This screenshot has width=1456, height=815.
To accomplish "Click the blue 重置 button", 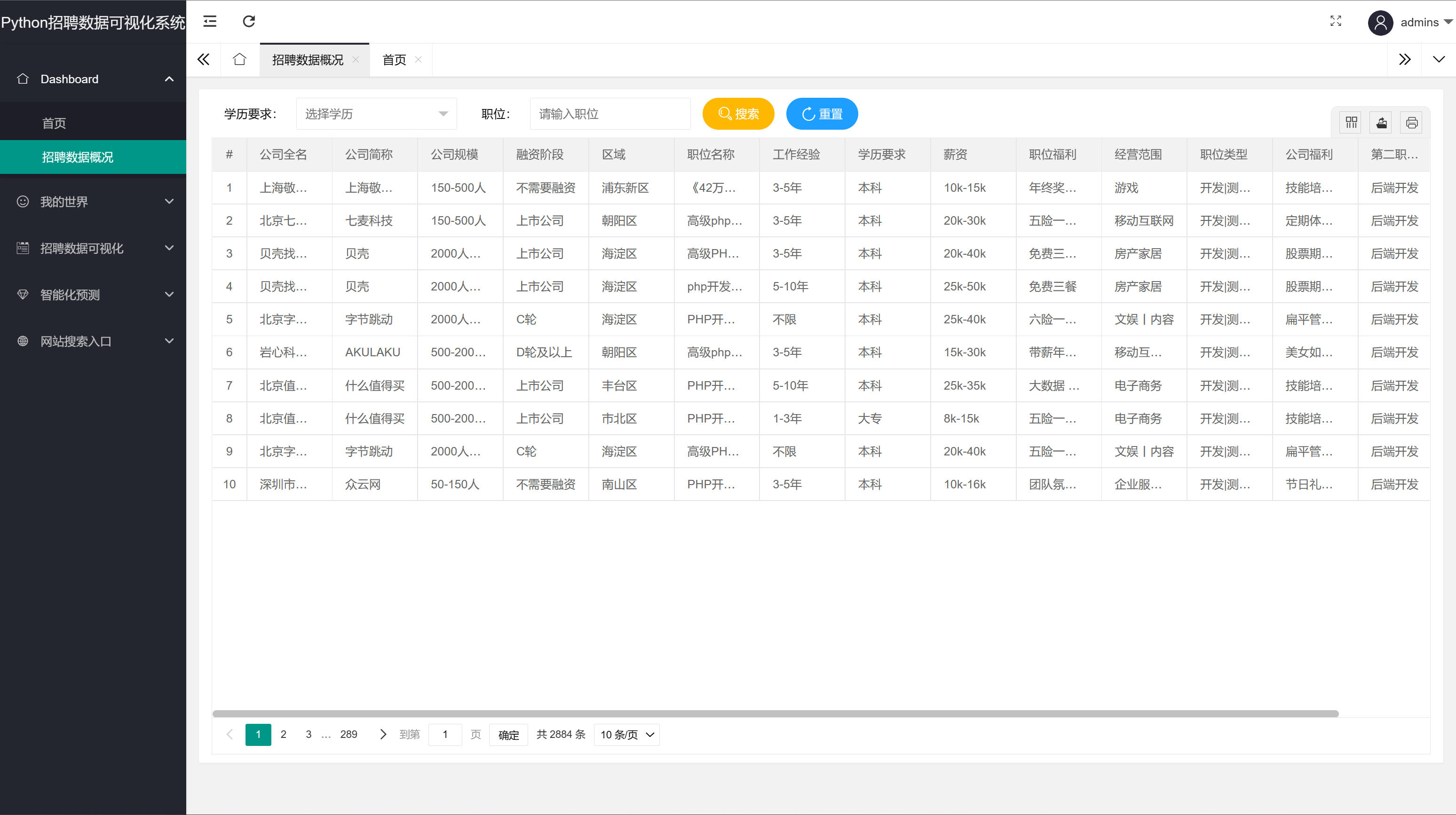I will coord(823,114).
